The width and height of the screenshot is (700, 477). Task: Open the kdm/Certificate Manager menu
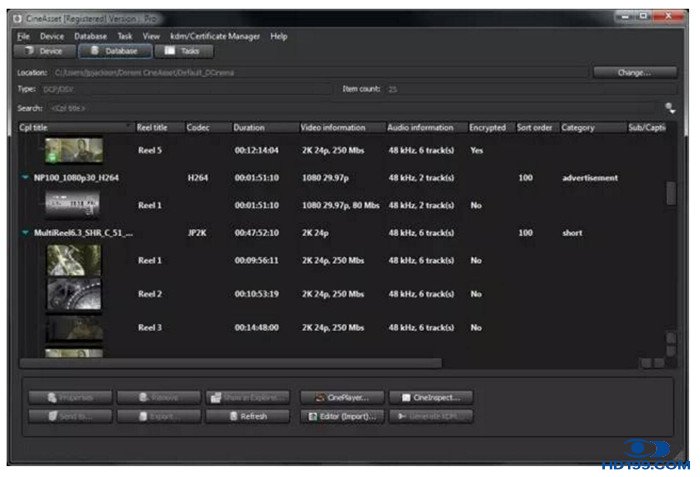pos(215,36)
